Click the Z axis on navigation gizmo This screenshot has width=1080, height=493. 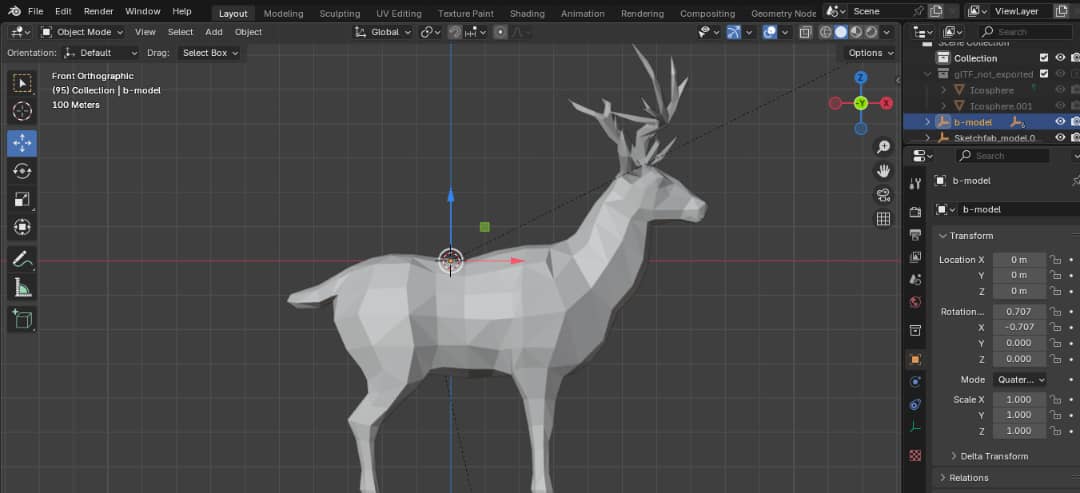860,77
